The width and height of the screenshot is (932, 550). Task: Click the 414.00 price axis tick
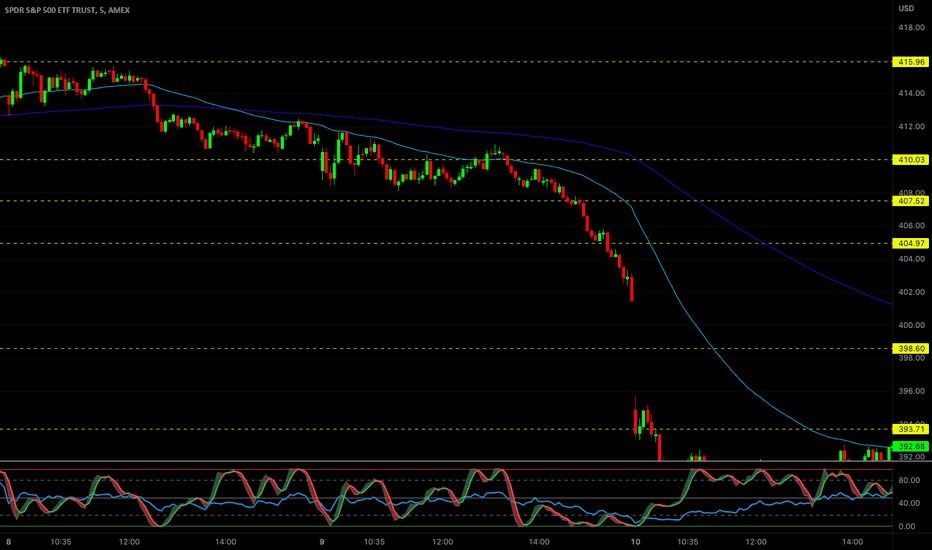(x=911, y=93)
